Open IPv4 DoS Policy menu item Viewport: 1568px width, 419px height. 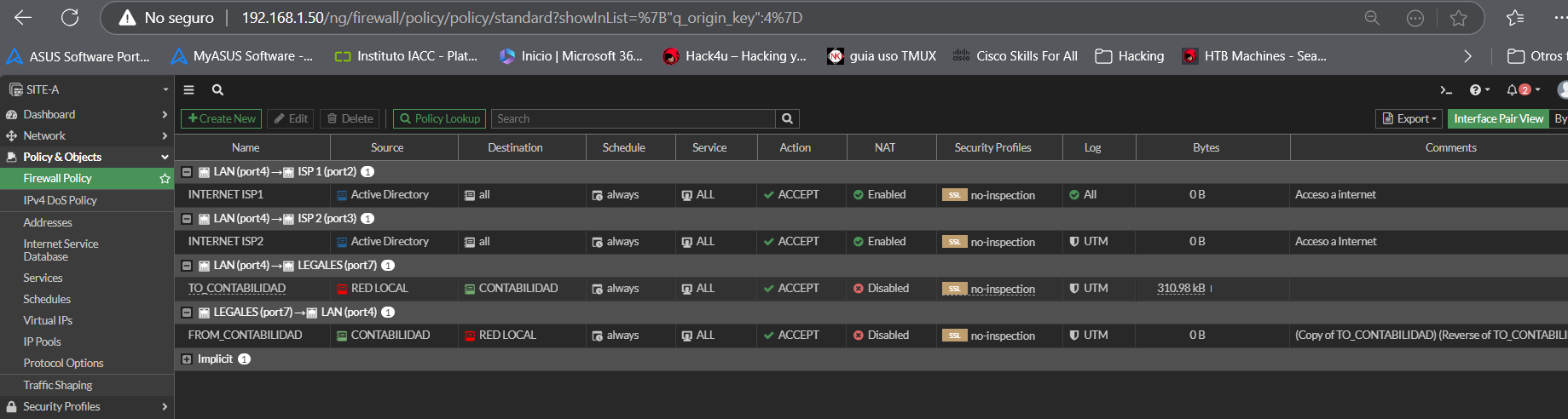coord(60,200)
